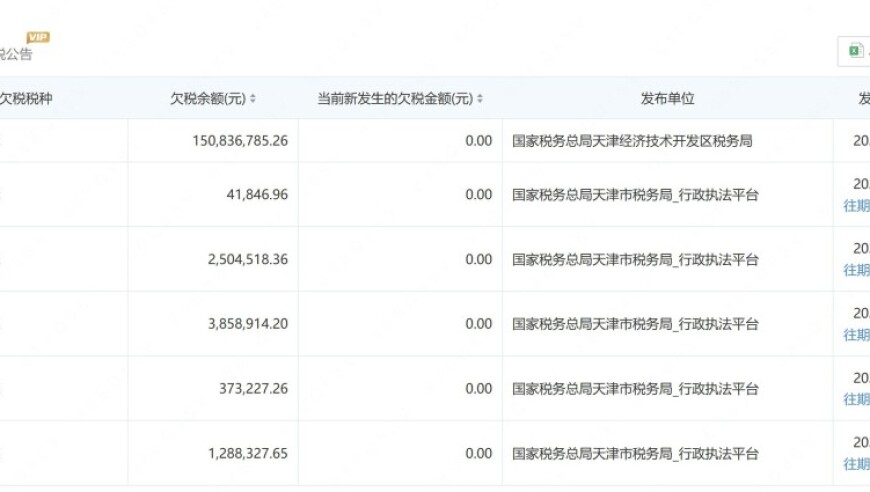870x492 pixels.
Task: Click the VIP badge icon
Action: [38, 37]
